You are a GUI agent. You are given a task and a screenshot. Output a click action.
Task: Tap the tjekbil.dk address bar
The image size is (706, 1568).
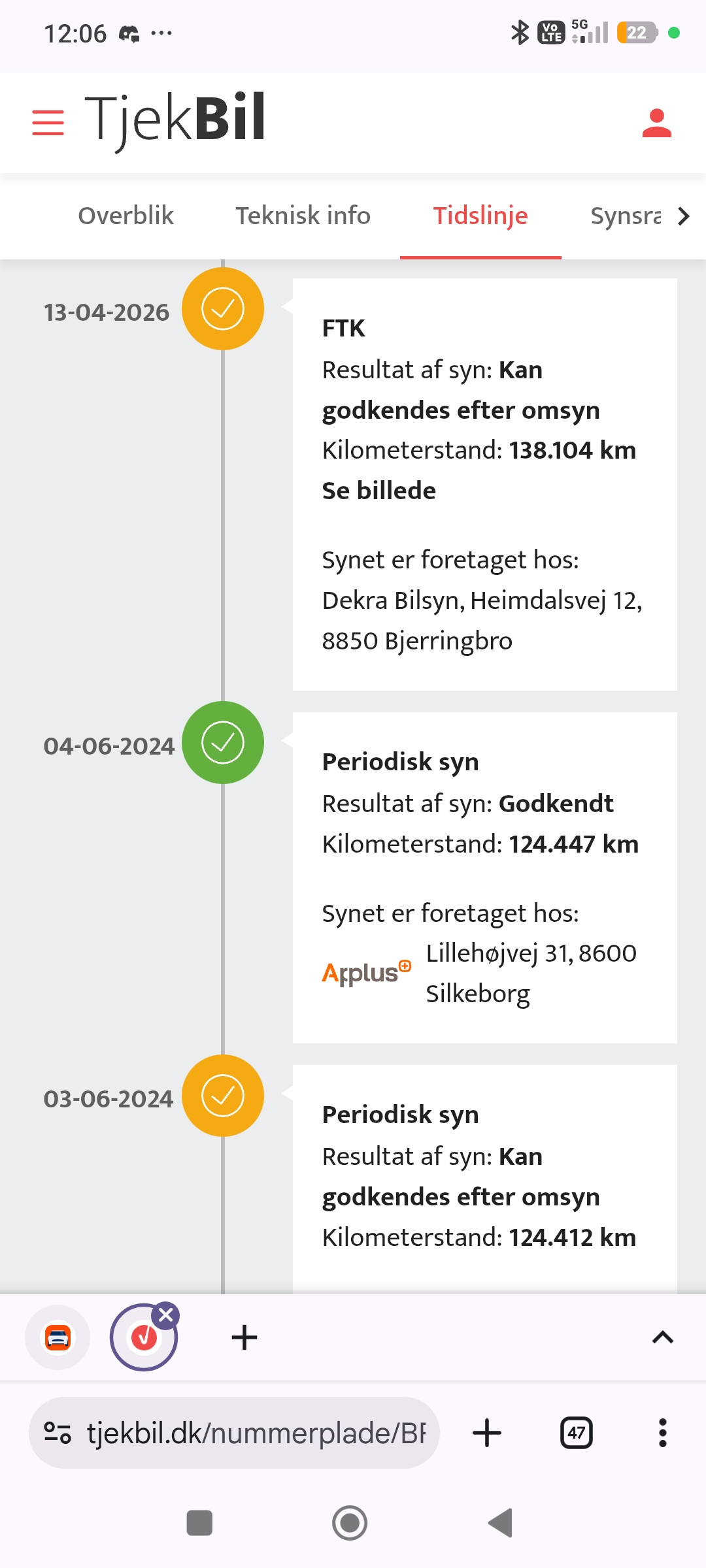[x=234, y=1433]
